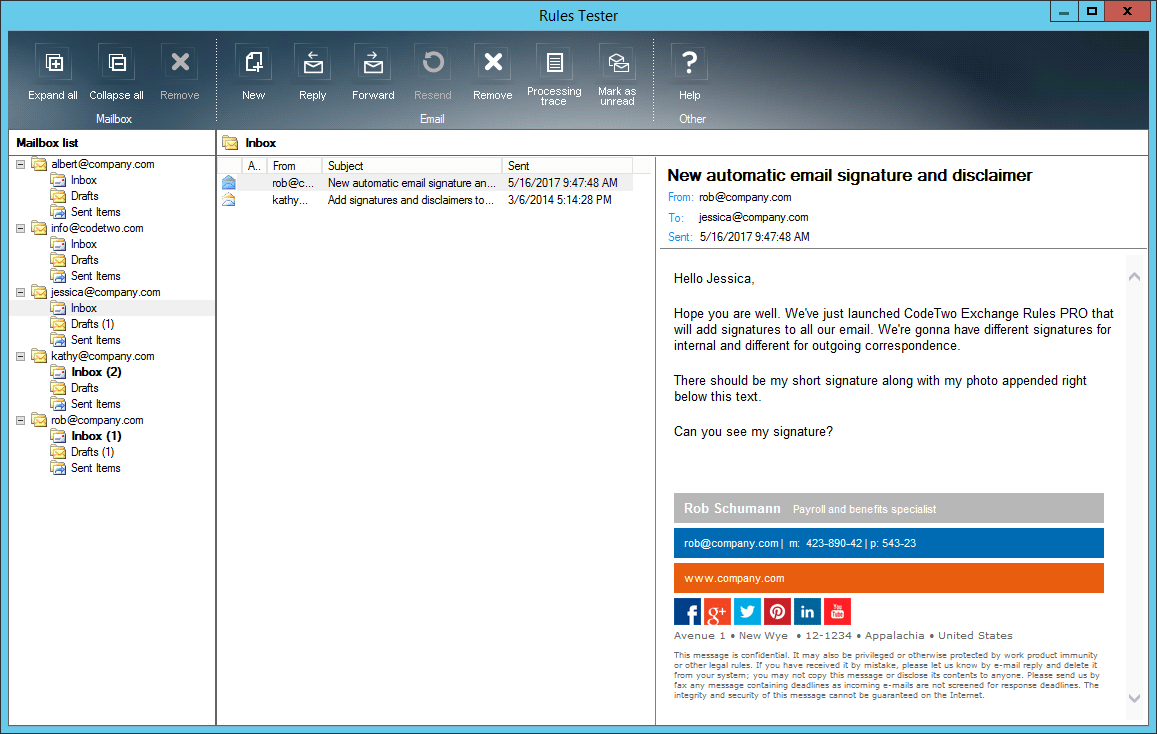Collapse the albert@company.com mailbox tree

(x=20, y=163)
